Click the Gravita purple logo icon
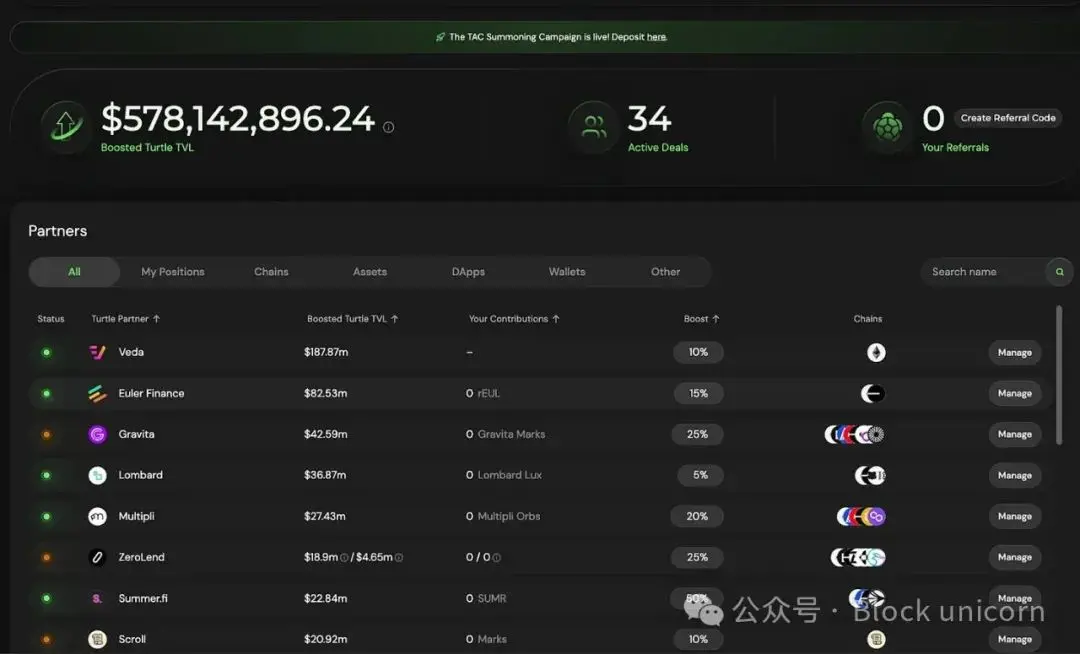Viewport: 1080px width, 654px height. 97,435
